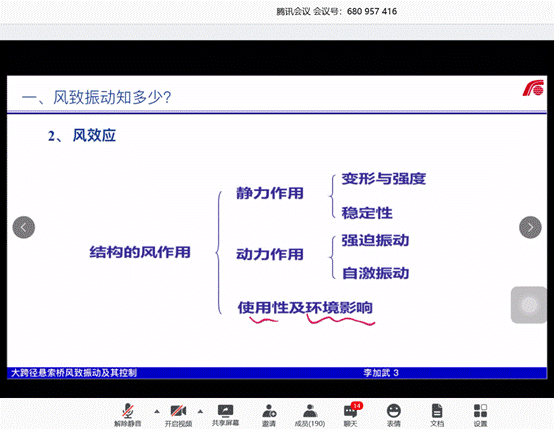This screenshot has height=429, width=554.
Task: Show the 成员(190) participants list
Action: 310,415
